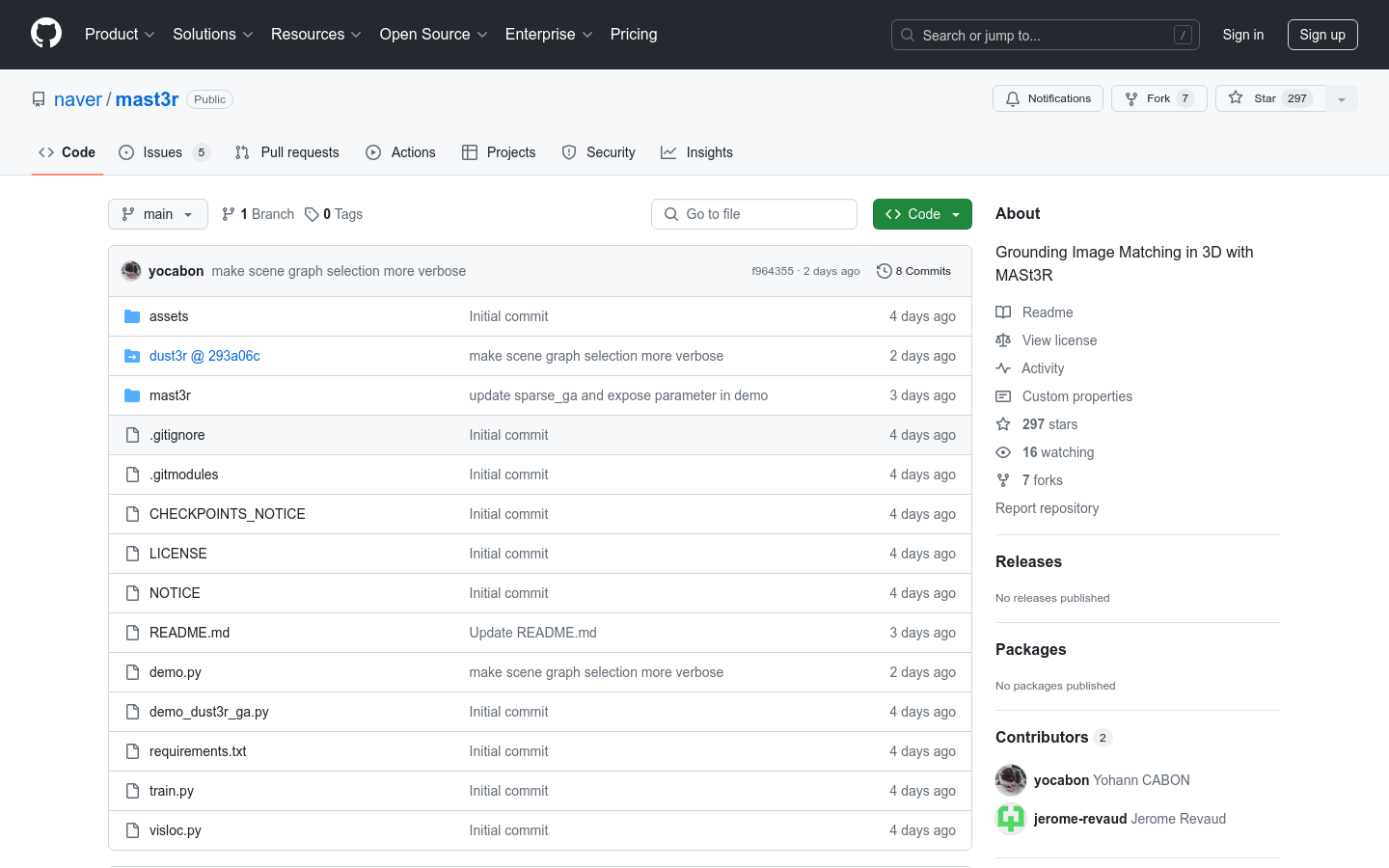View the 0 Tags link
The width and height of the screenshot is (1389, 868).
pos(334,214)
